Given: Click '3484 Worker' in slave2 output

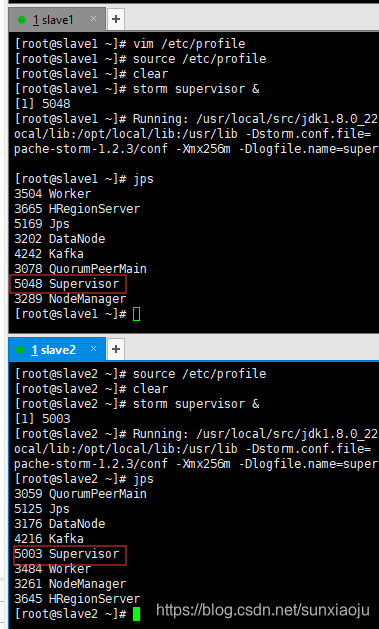Looking at the screenshot, I should pyautogui.click(x=53, y=569).
